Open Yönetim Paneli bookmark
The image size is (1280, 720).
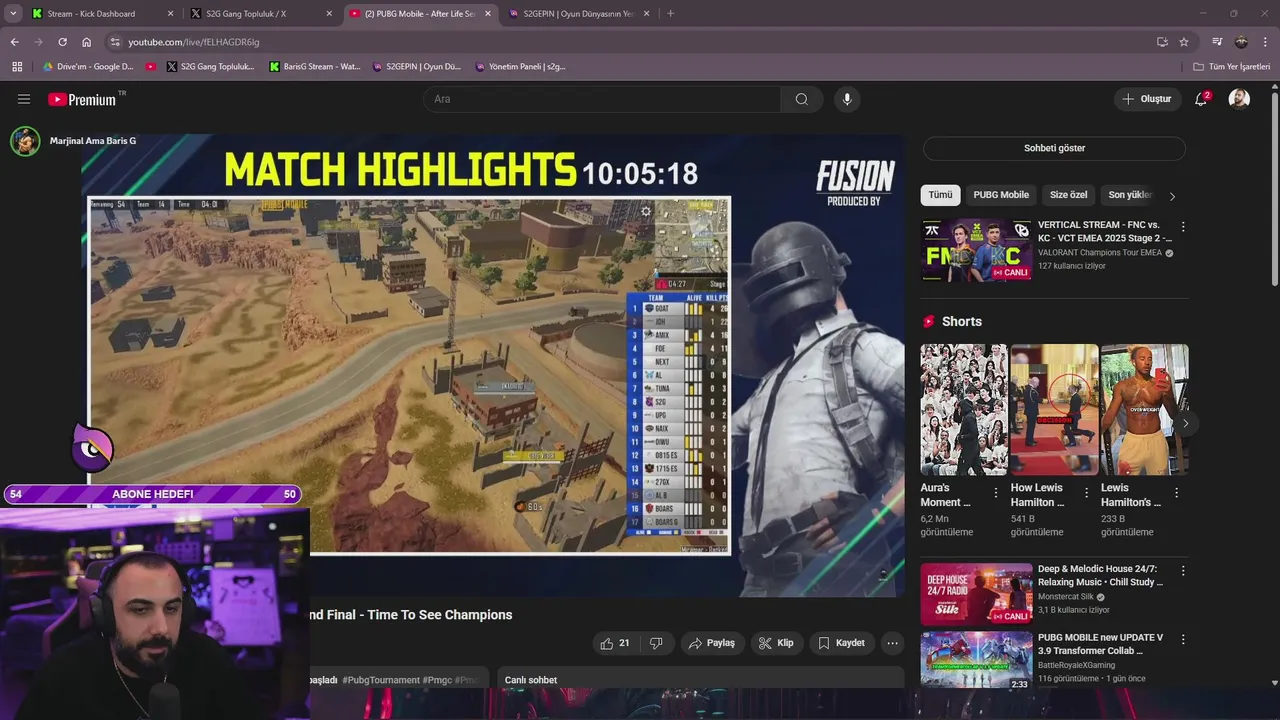(x=519, y=67)
